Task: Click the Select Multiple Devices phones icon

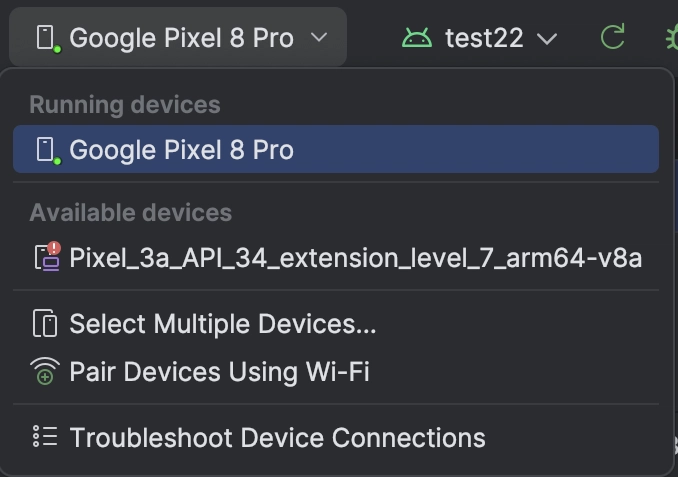Action: pos(45,323)
